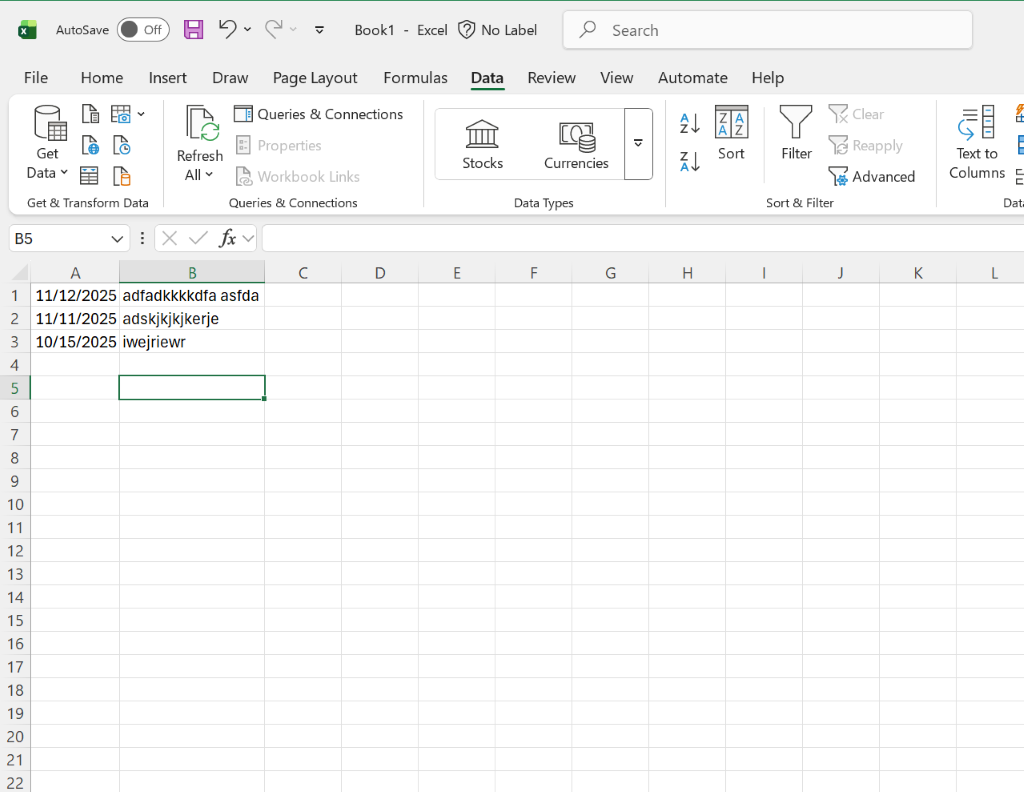Click the Name Box showing B5

tap(59, 239)
